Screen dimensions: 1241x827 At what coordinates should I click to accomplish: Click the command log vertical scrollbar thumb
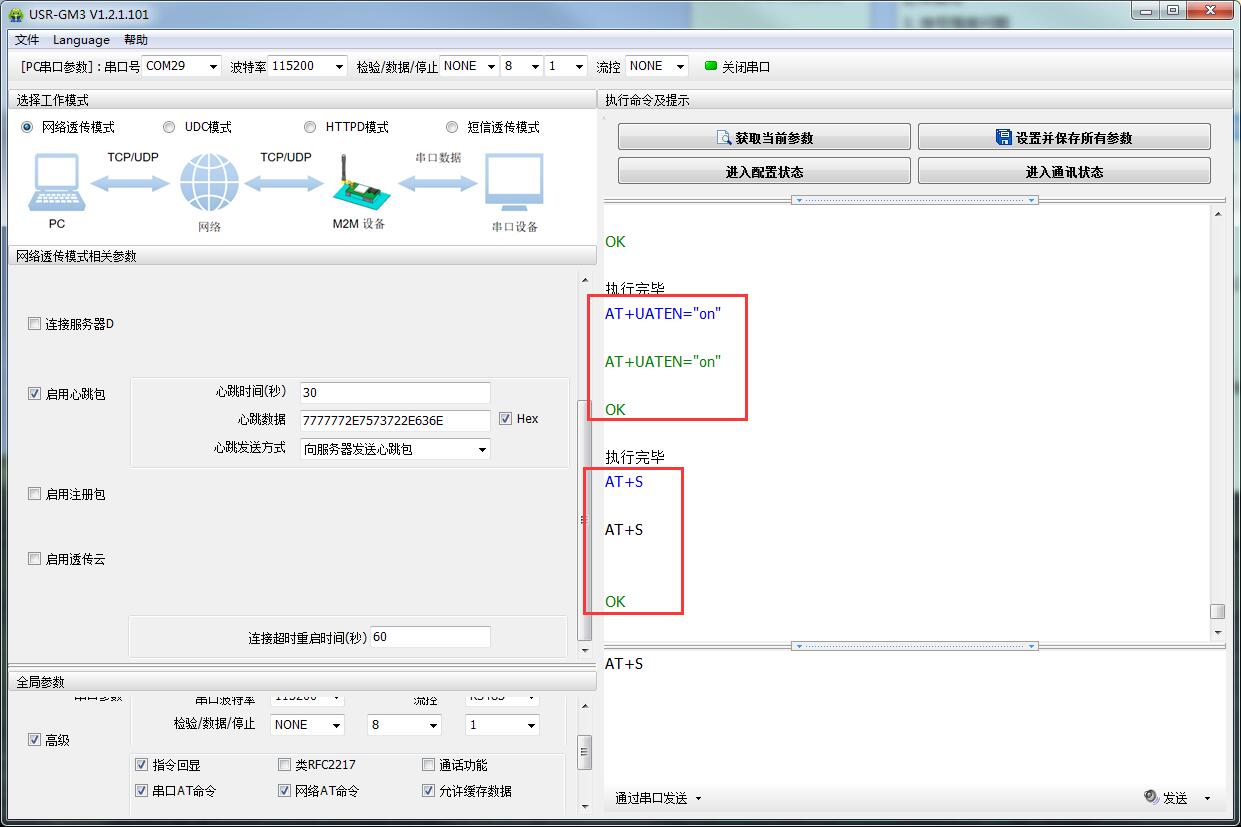point(1217,611)
